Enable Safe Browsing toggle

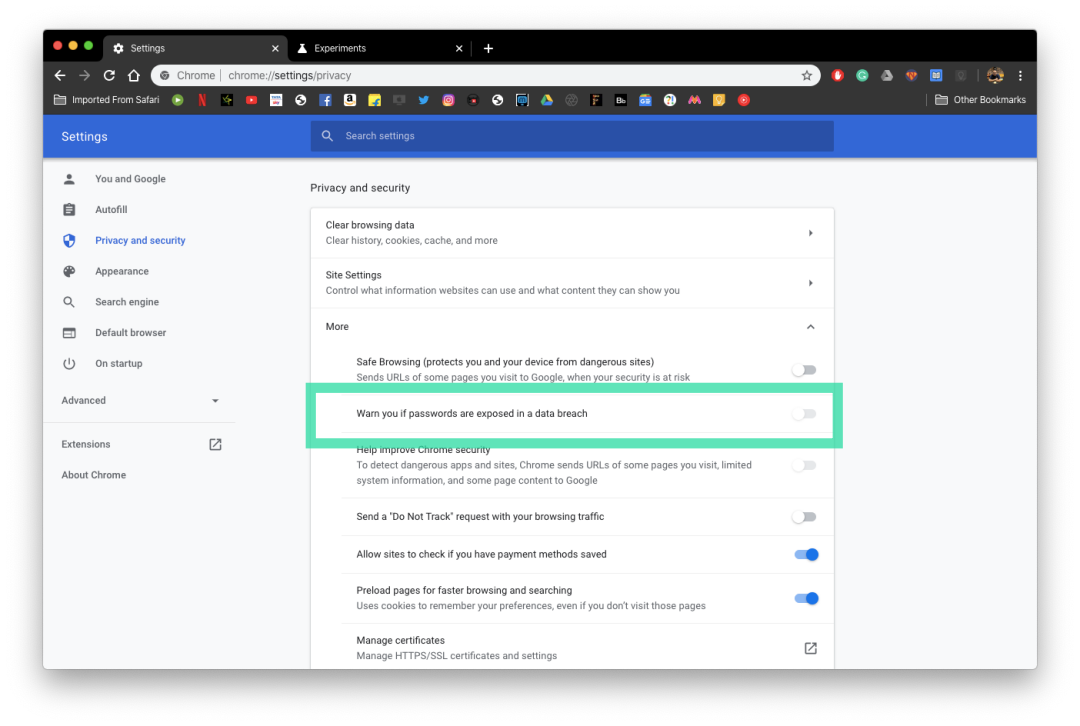pyautogui.click(x=804, y=370)
